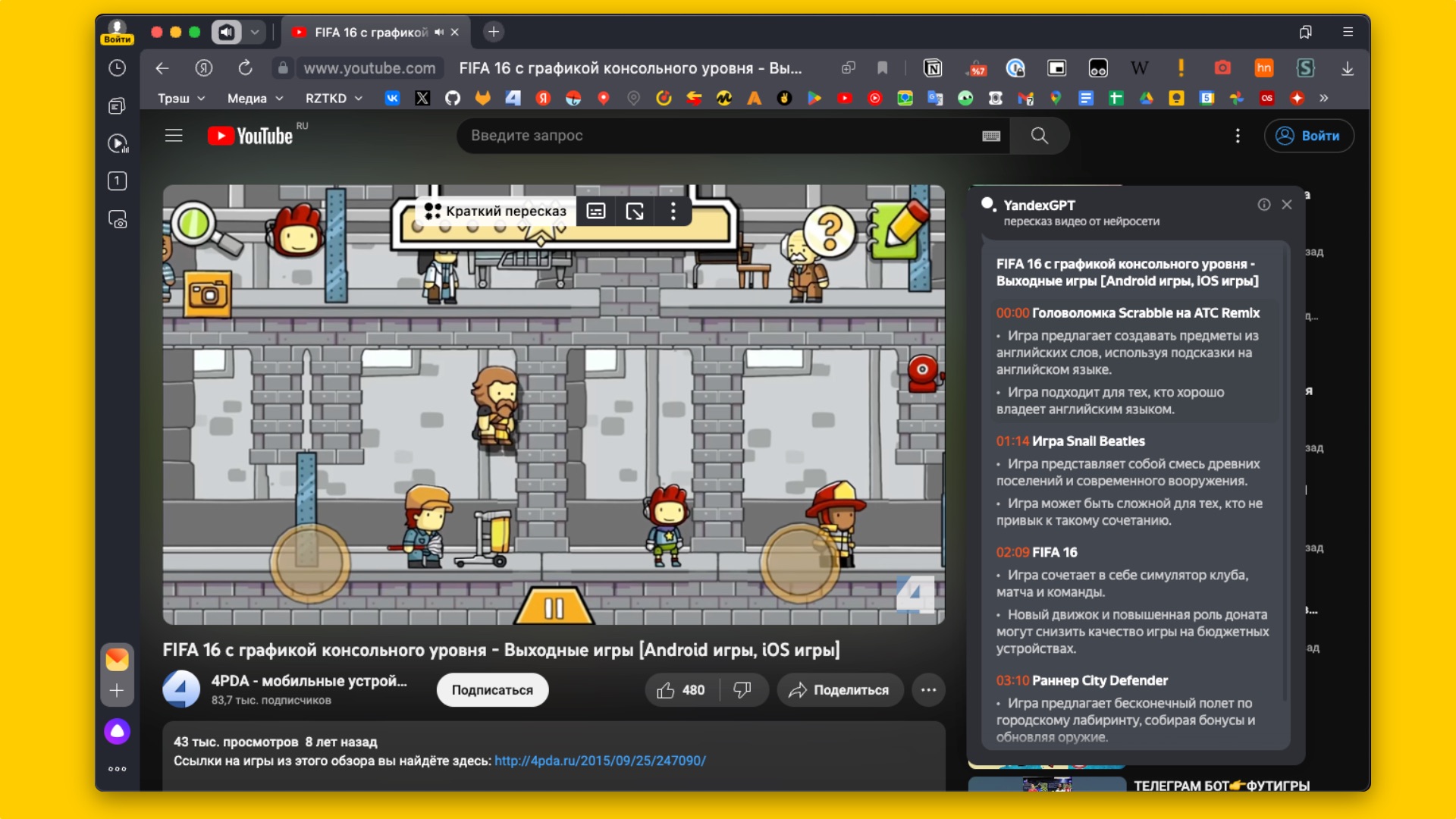Open the downloads arrow icon
Screen dimensions: 1456x819
tap(1347, 68)
